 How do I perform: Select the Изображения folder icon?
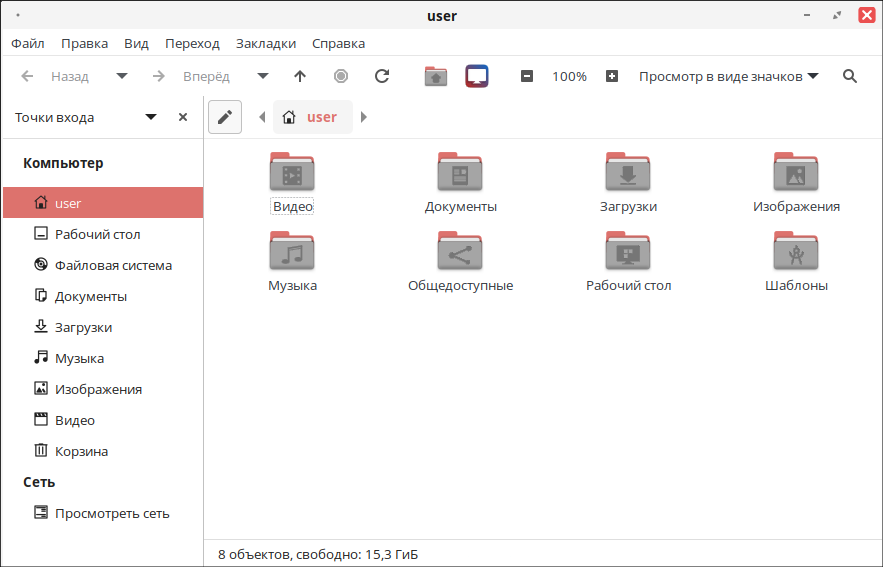796,172
